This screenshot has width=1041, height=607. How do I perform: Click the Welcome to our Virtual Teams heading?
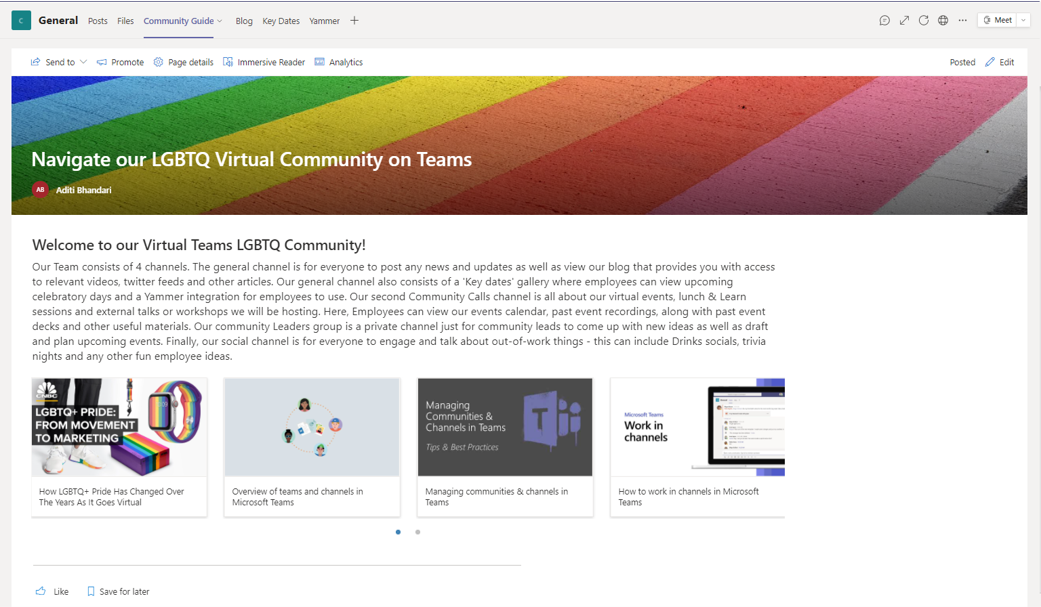tap(199, 245)
